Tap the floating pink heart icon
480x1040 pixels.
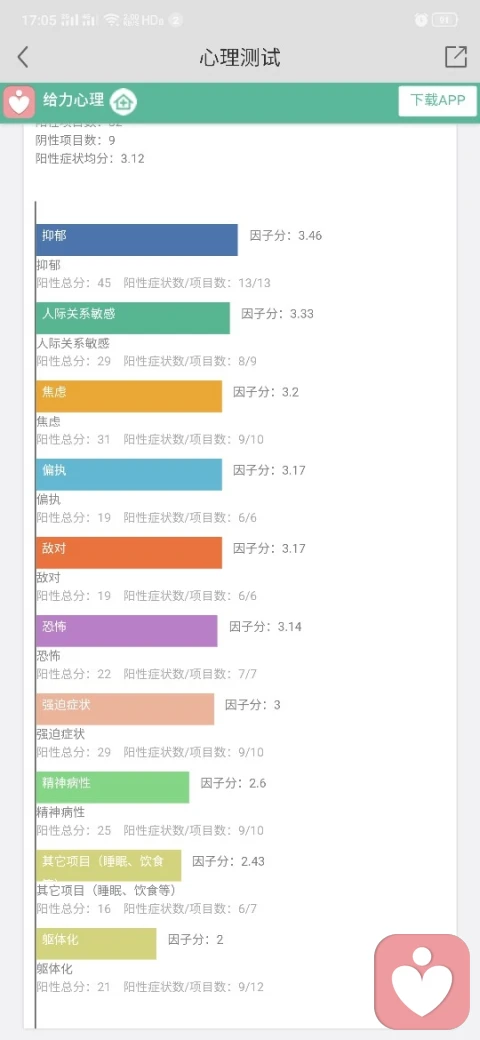(x=422, y=981)
